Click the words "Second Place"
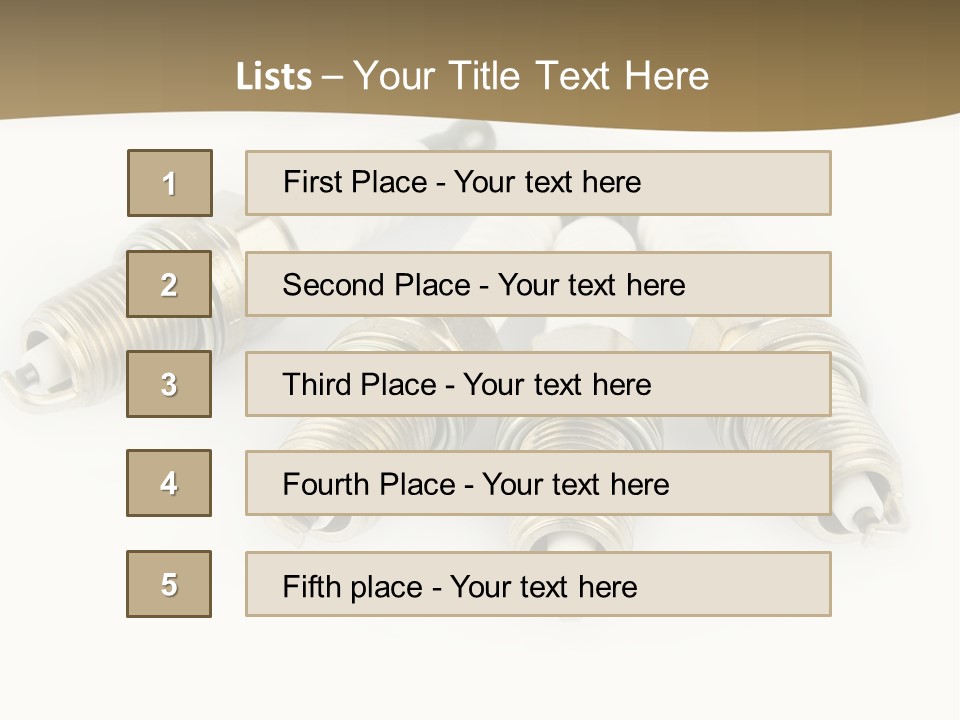 [x=375, y=285]
